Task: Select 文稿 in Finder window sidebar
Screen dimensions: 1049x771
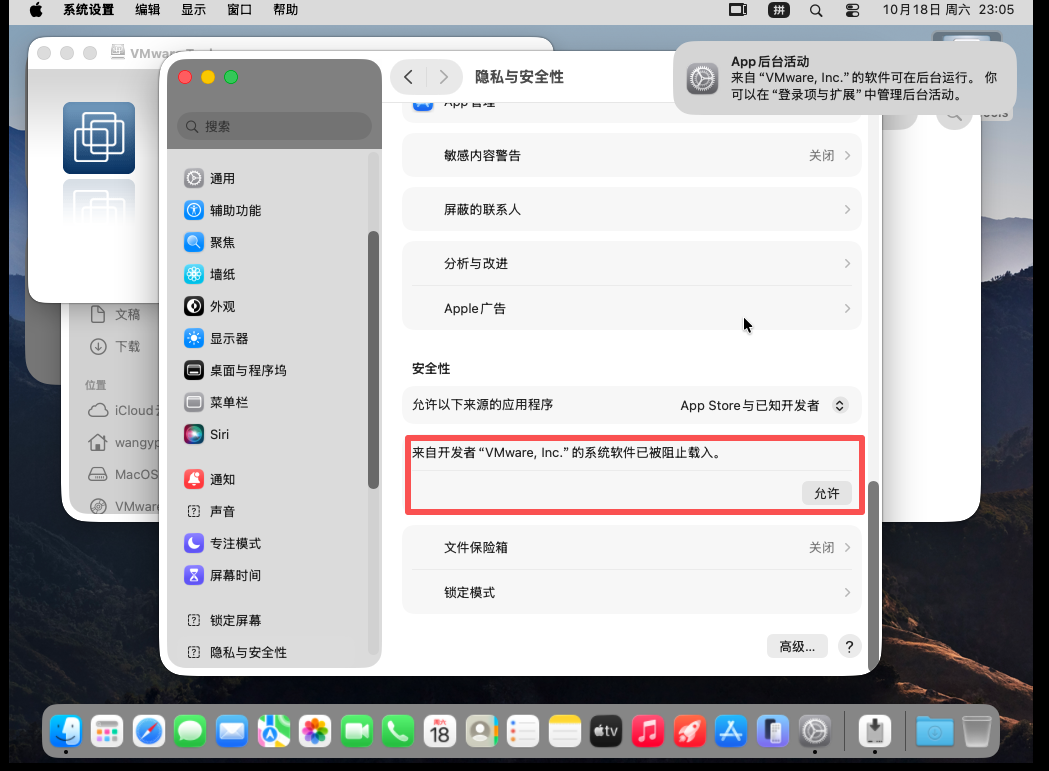Action: (x=116, y=315)
